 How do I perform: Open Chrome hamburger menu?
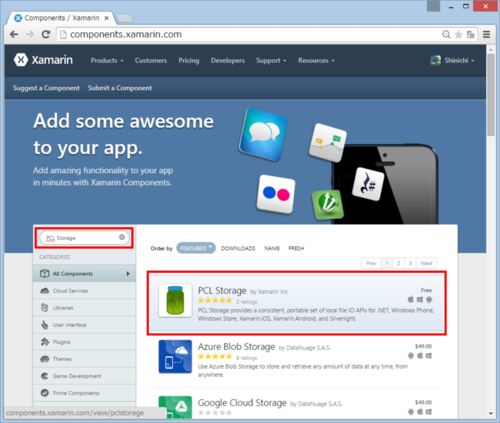pos(487,34)
